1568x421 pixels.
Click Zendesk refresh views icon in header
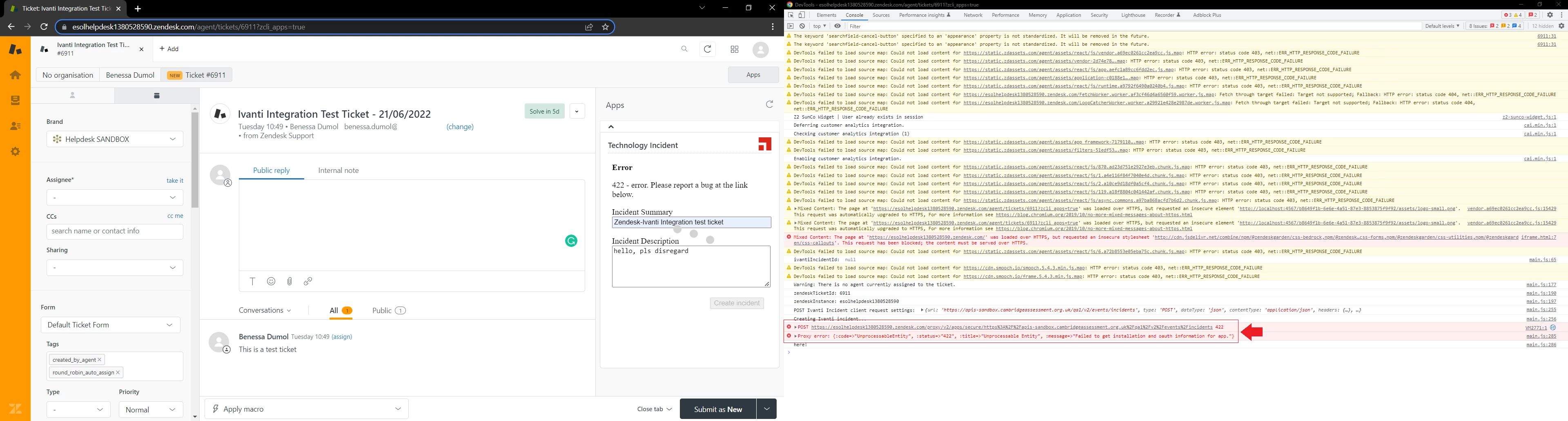click(708, 49)
